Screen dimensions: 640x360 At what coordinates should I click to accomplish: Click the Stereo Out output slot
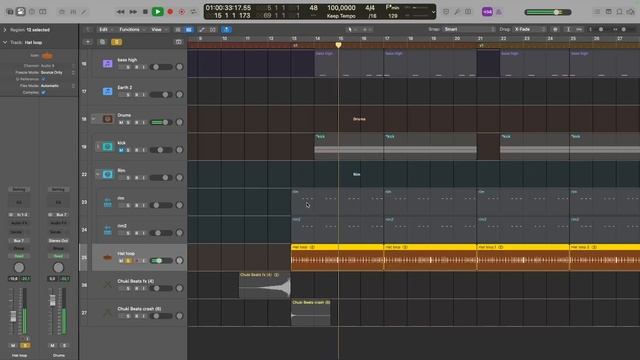pos(58,241)
